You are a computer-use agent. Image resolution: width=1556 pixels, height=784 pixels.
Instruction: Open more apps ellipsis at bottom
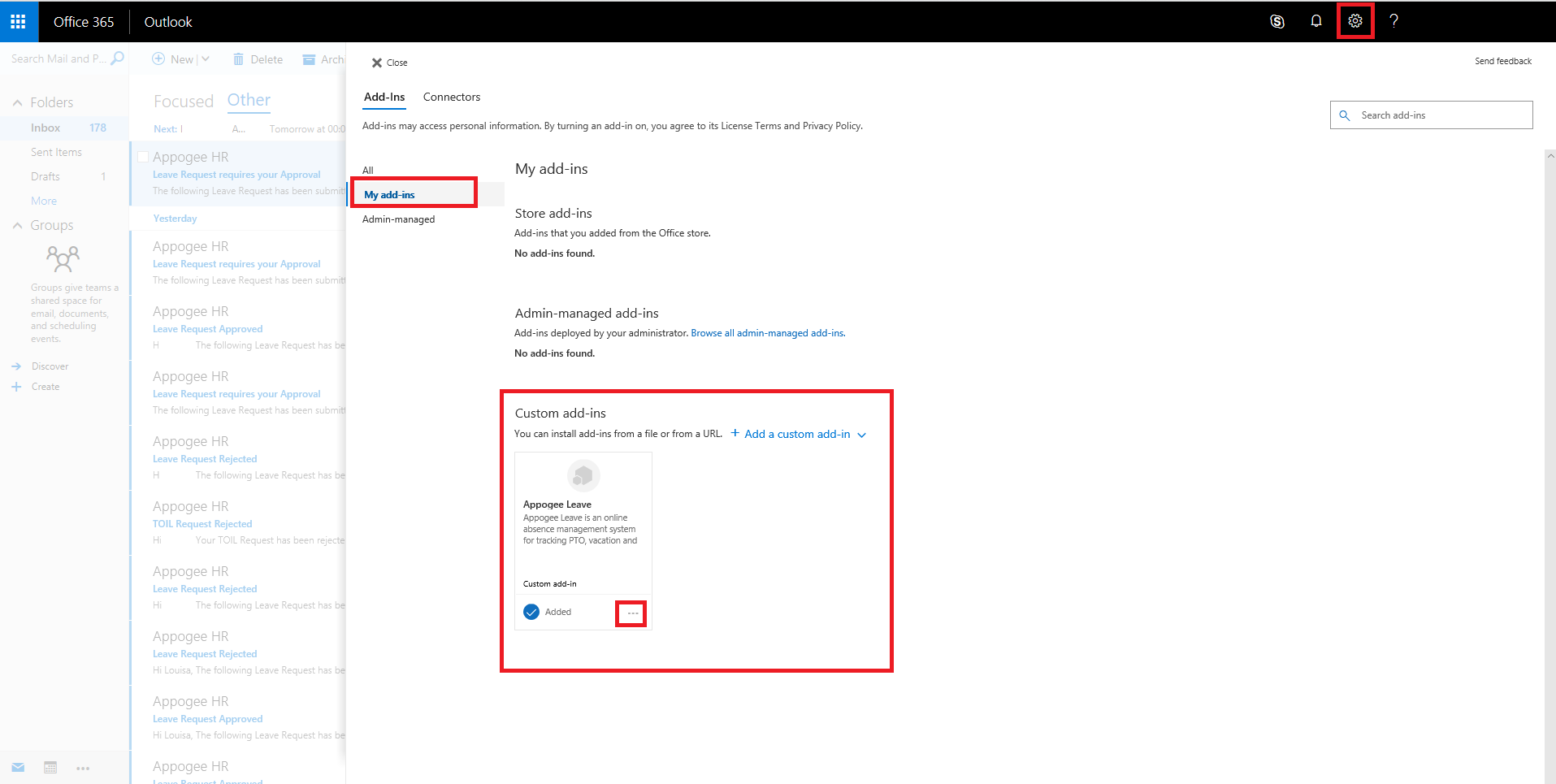[83, 768]
